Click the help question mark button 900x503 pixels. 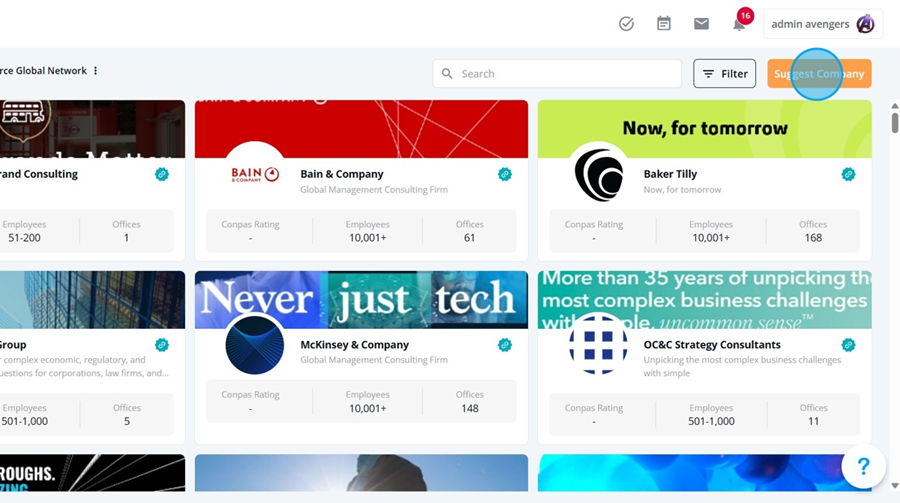pyautogui.click(x=863, y=466)
